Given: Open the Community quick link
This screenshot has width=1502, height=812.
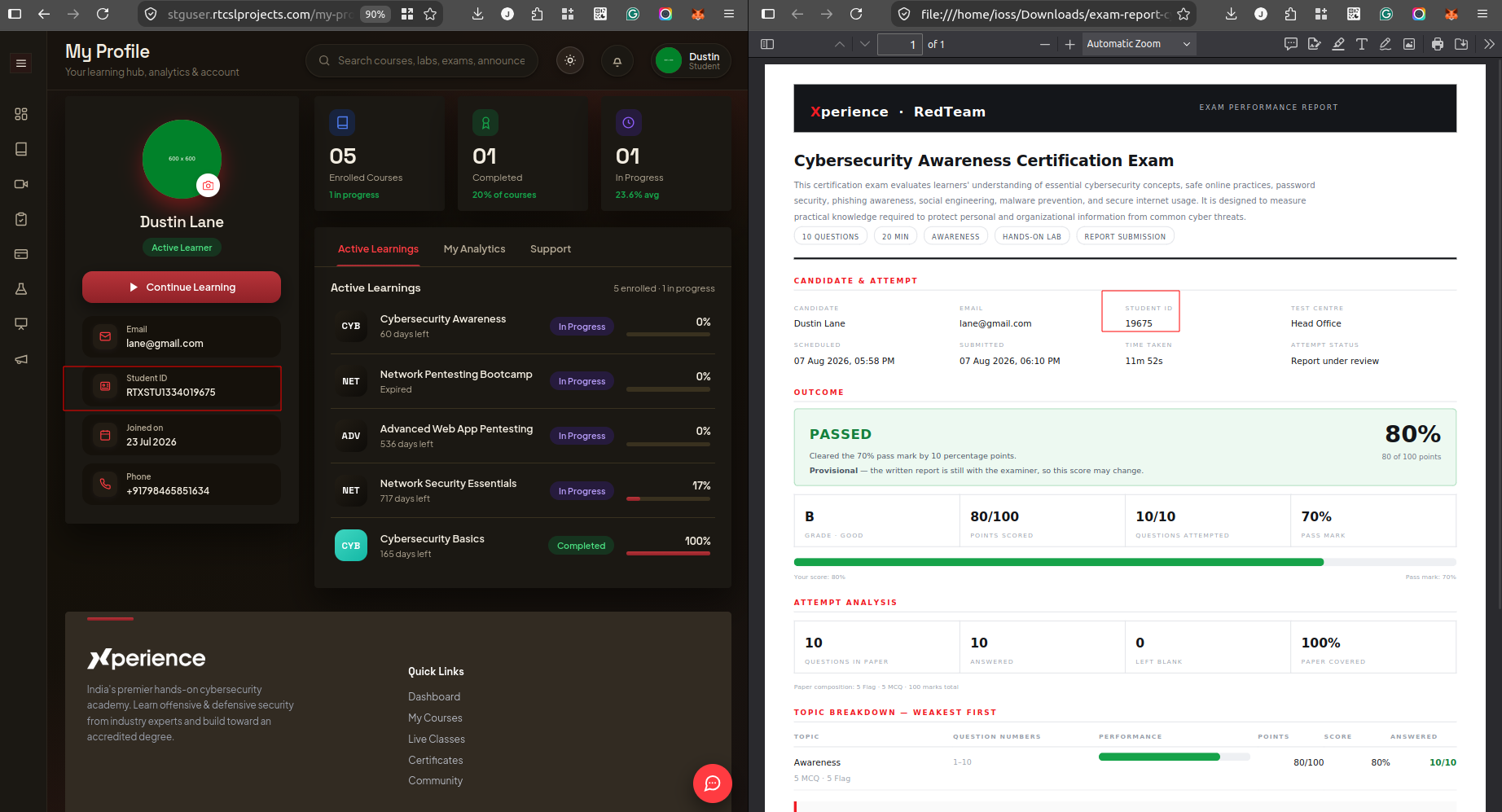Looking at the screenshot, I should 435,781.
